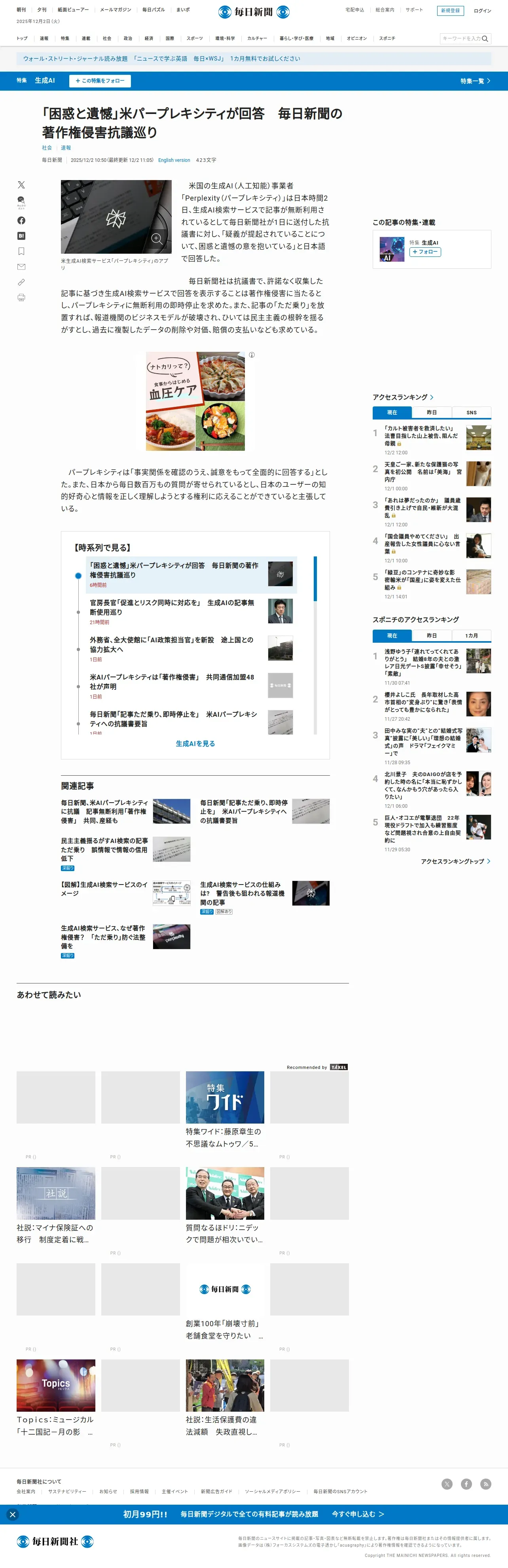Open the オピニオン menu item in the navigation
Viewport: 508px width, 1568px height.
pyautogui.click(x=356, y=38)
